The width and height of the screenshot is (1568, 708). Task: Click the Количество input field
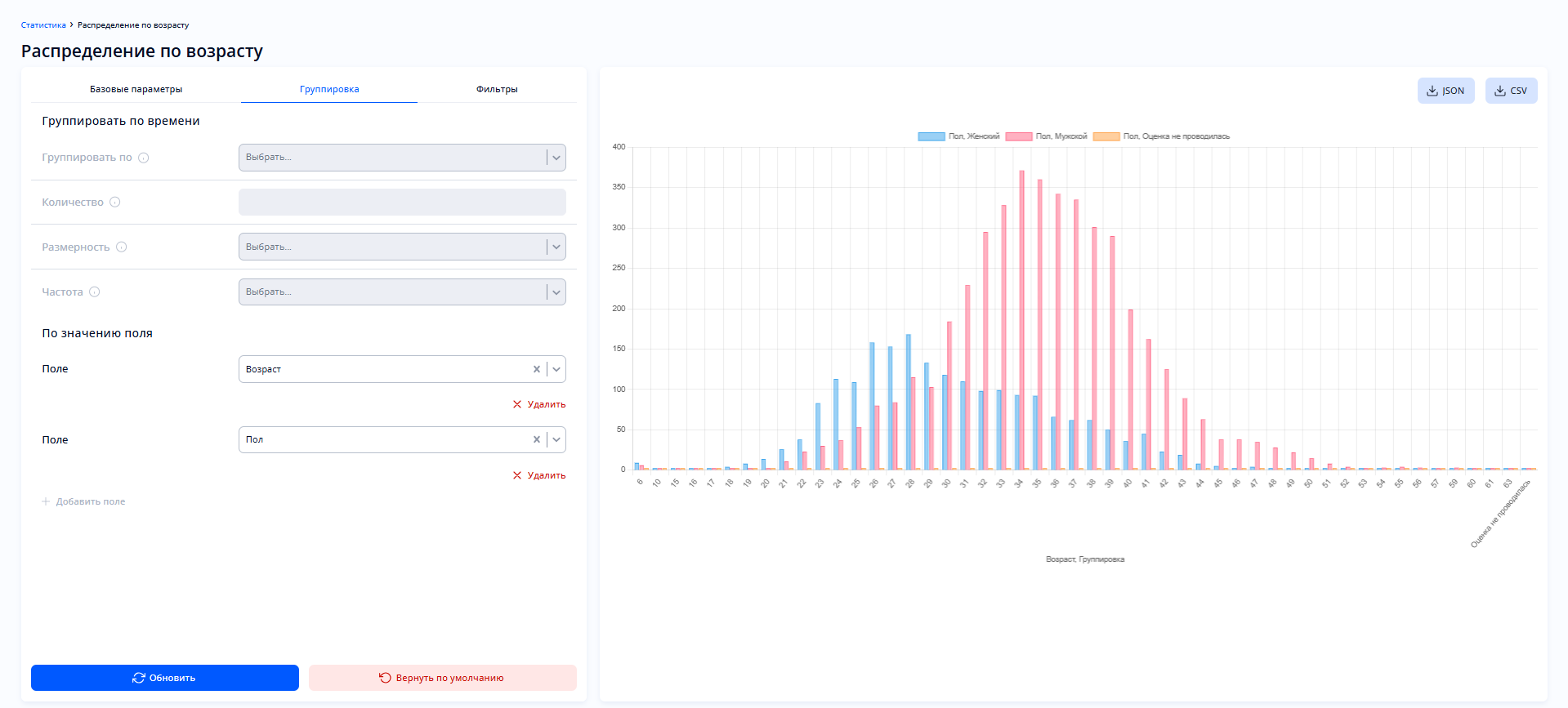402,203
